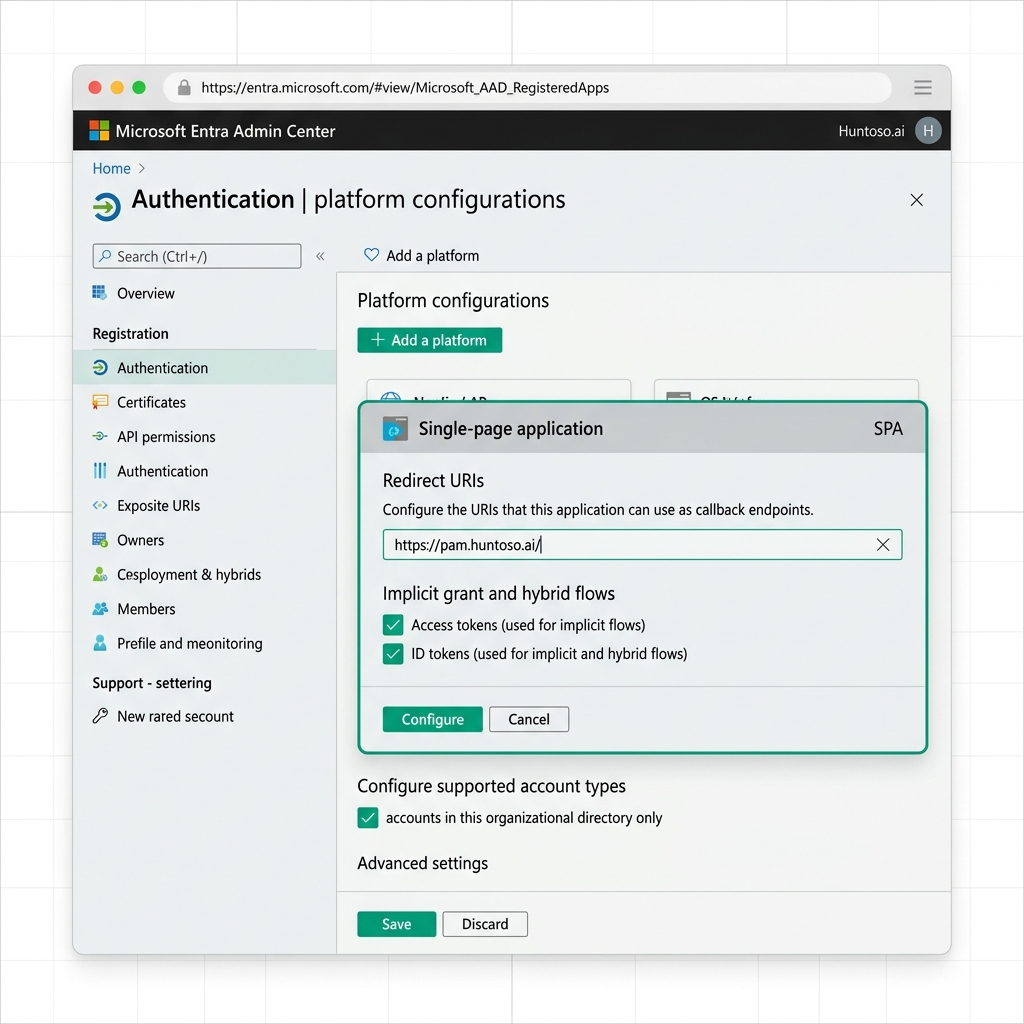Collapse the sidebar with double chevron
This screenshot has width=1024, height=1024.
320,256
